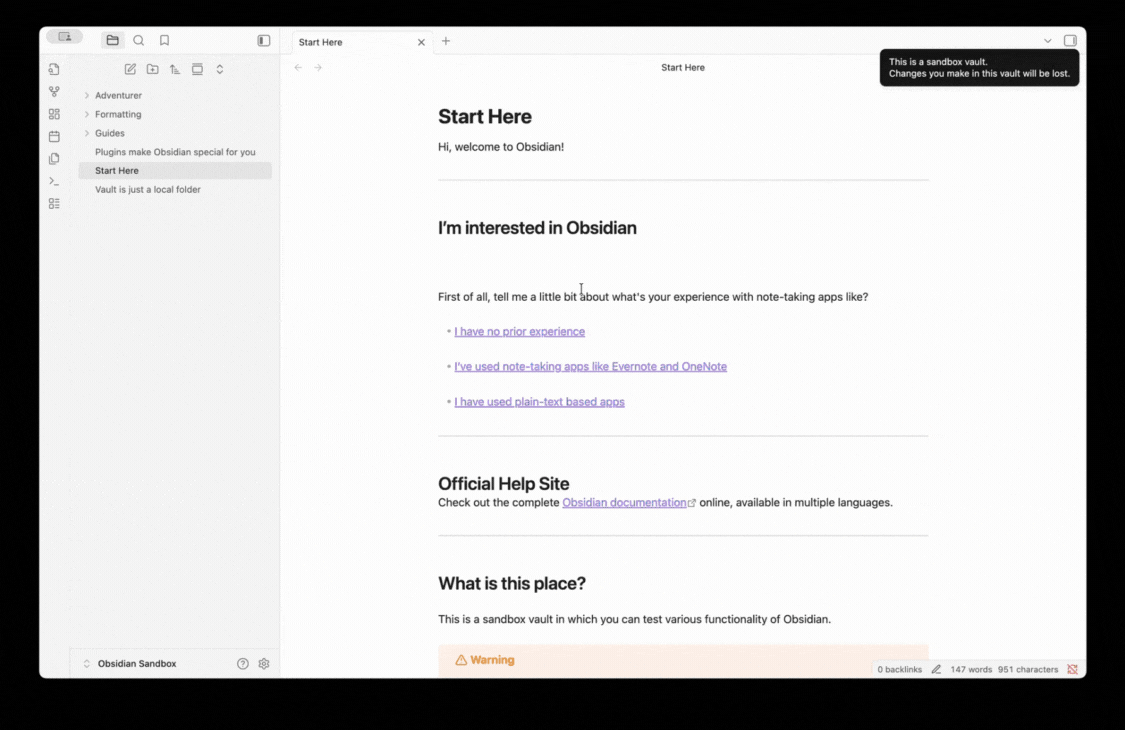1125x730 pixels.
Task: Open the bookmarks pane icon
Action: pos(164,41)
